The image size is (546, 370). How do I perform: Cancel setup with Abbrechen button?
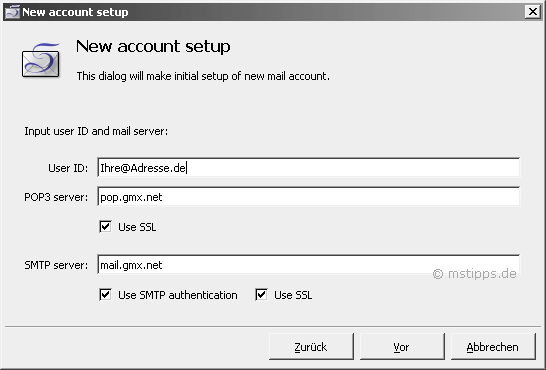(x=493, y=347)
